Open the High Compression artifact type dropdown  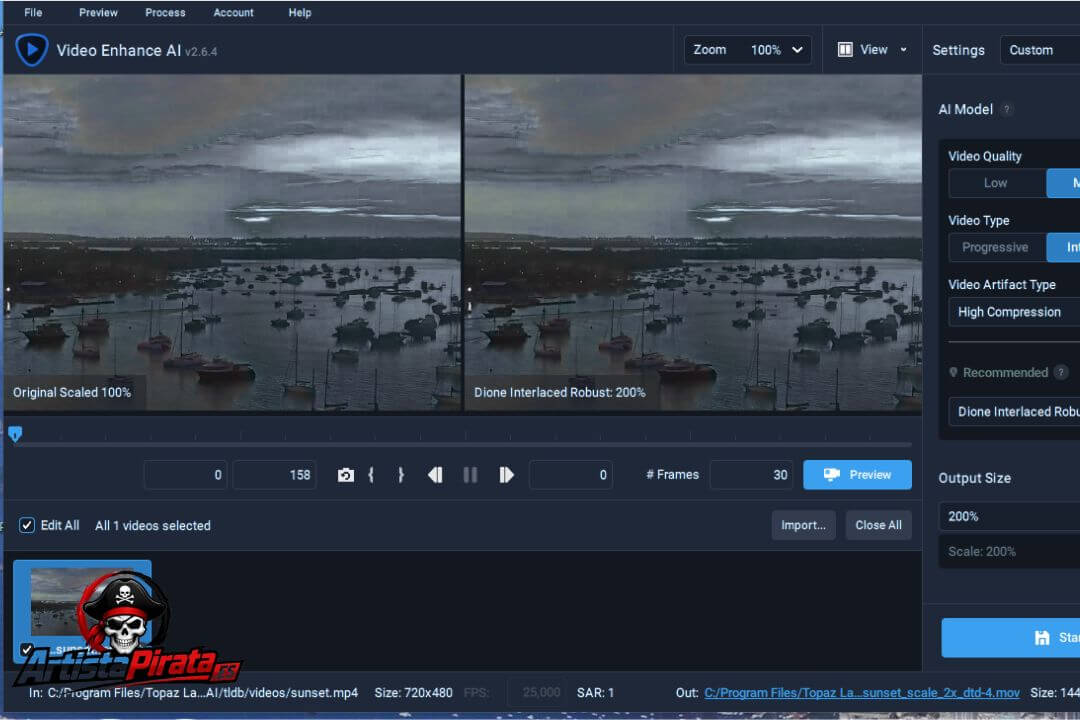[1014, 312]
